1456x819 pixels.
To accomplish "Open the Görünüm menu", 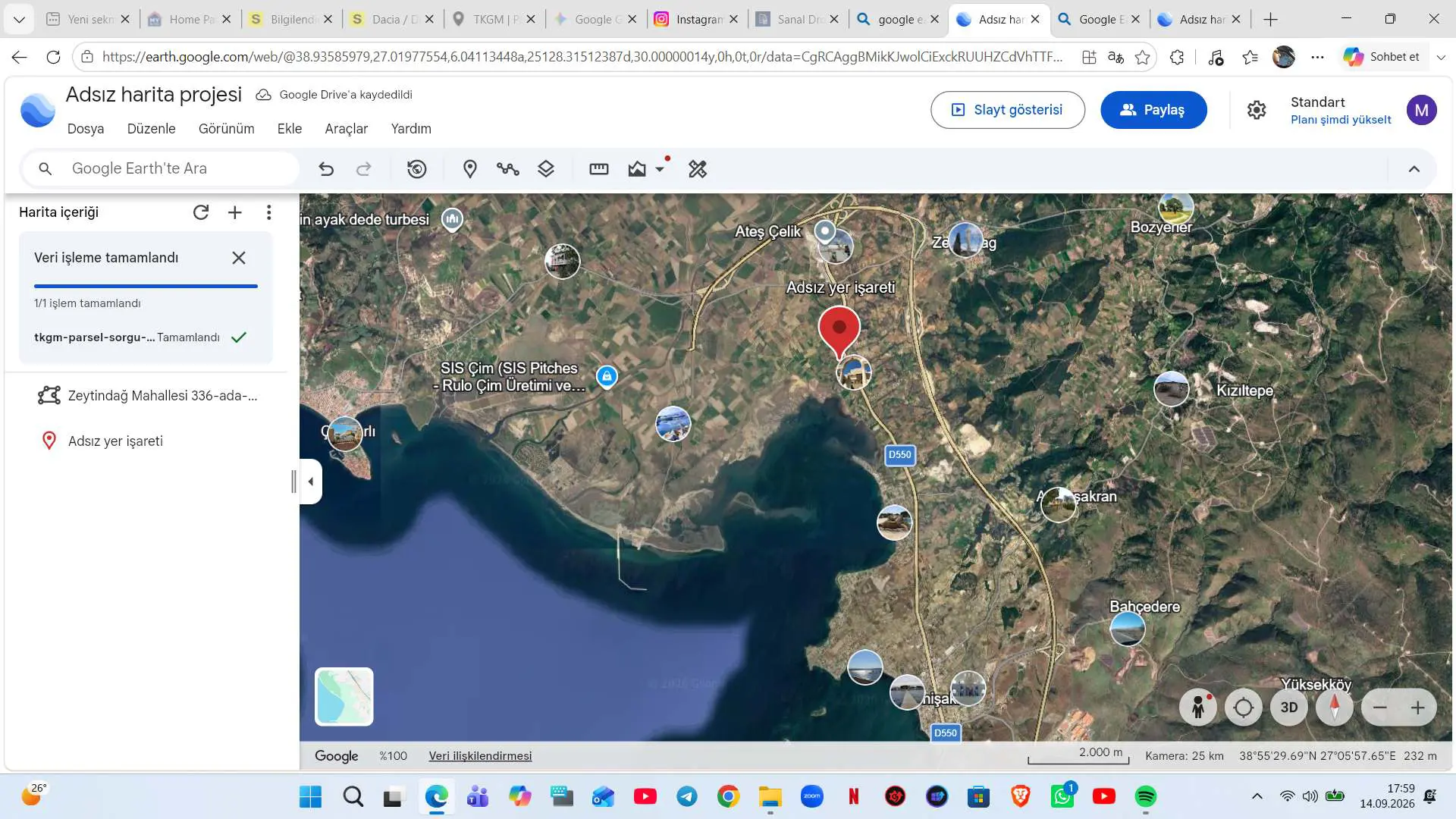I will [227, 129].
